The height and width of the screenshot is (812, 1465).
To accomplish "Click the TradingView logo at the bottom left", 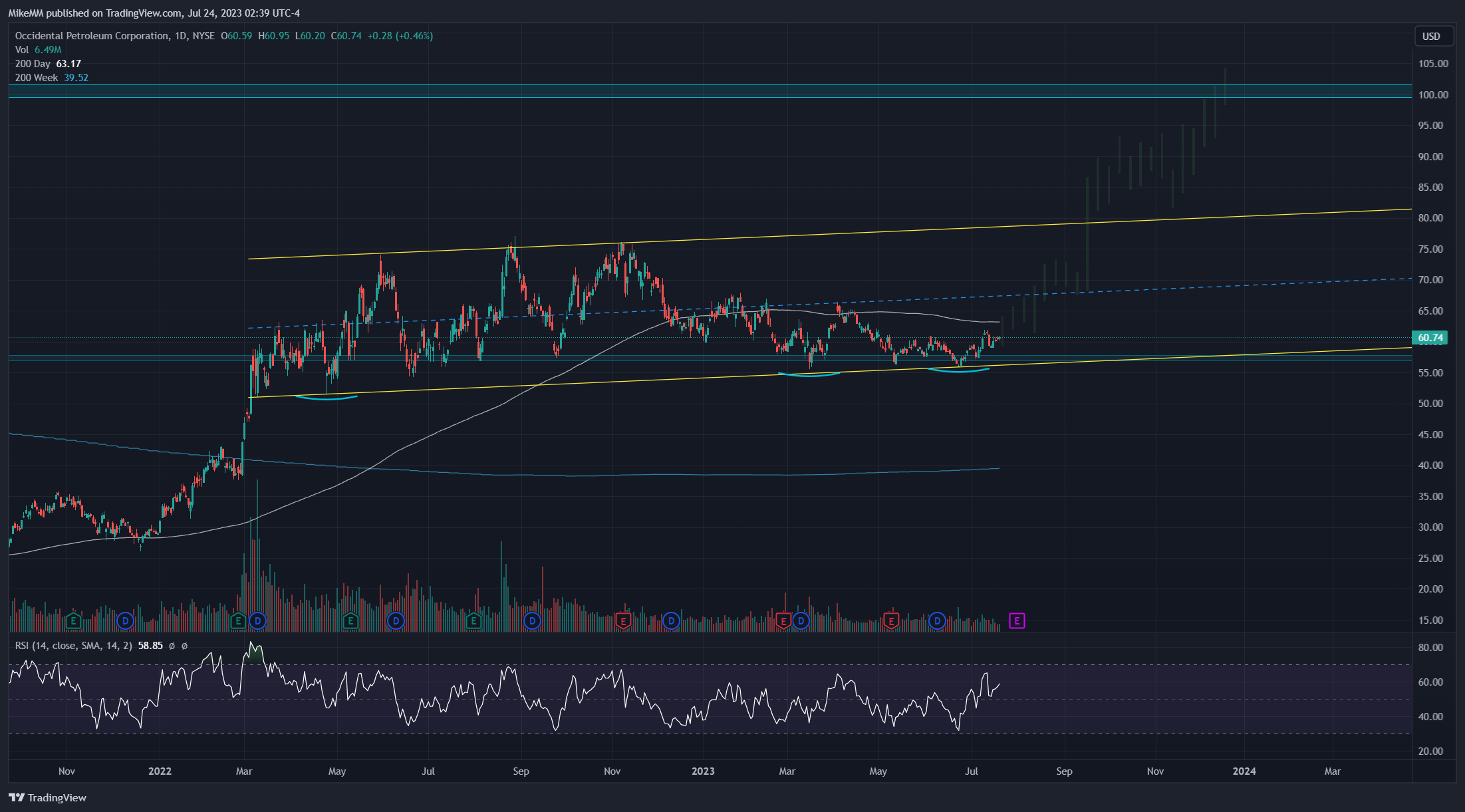I will pos(47,797).
